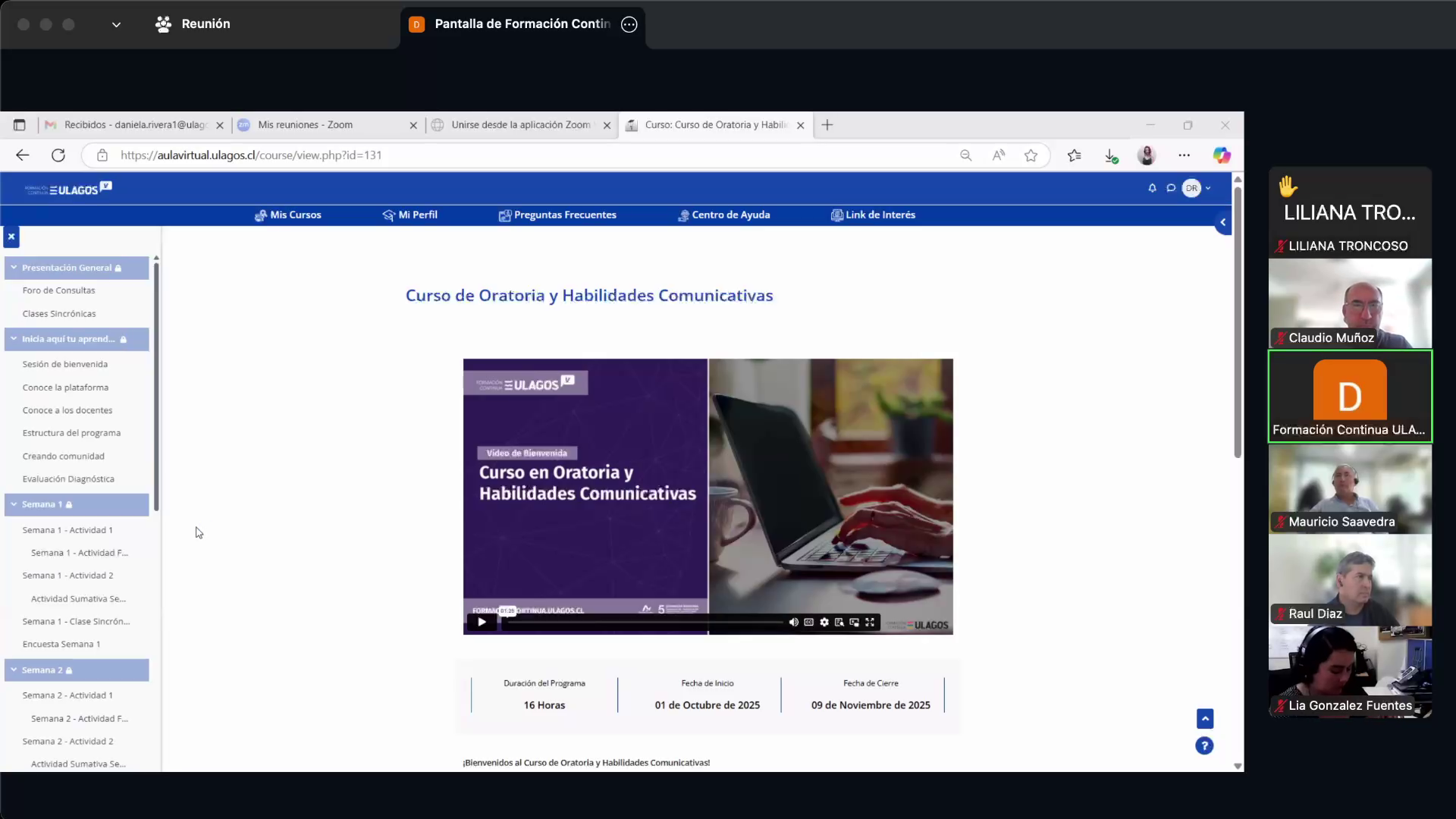Collapse the Semana 1 section
This screenshot has height=819, width=1456.
click(14, 504)
